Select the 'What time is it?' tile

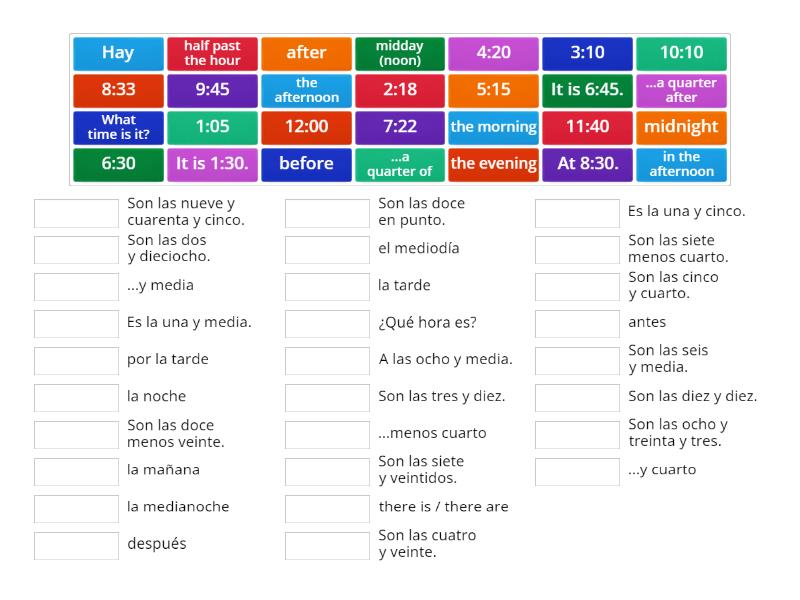(118, 127)
